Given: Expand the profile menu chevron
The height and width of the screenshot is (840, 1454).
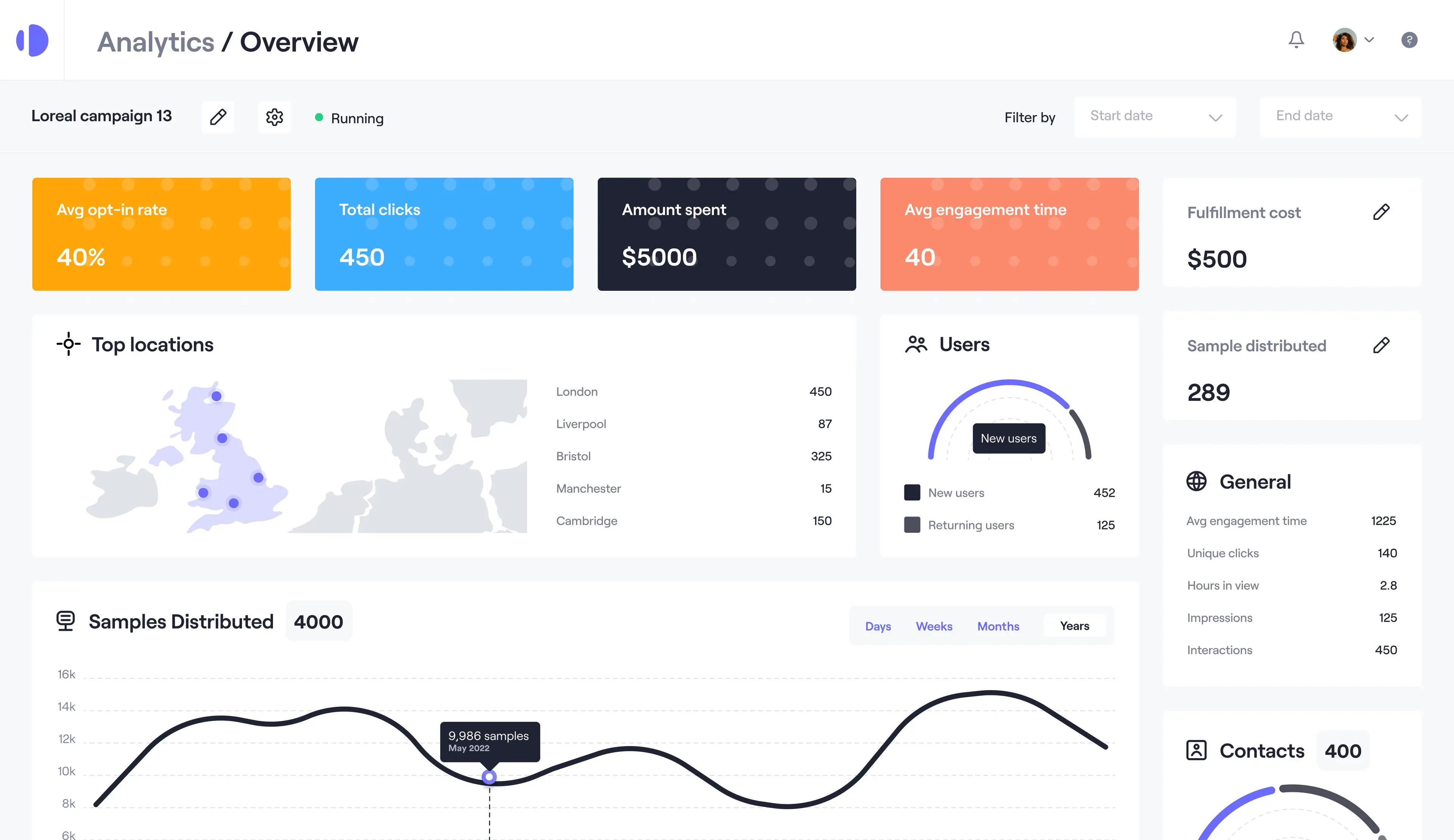Looking at the screenshot, I should tap(1369, 40).
